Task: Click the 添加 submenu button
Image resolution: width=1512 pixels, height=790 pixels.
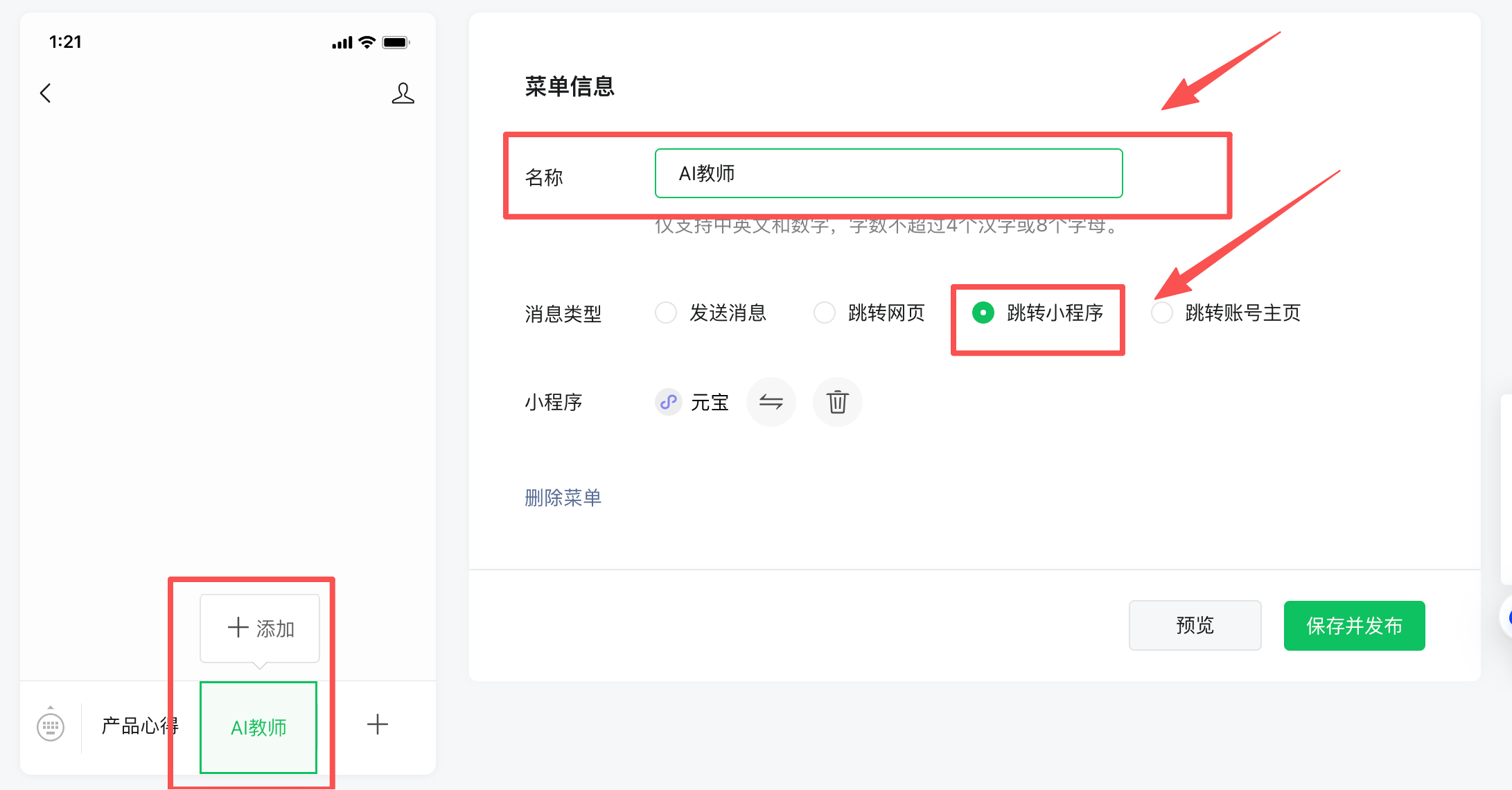Action: [260, 628]
